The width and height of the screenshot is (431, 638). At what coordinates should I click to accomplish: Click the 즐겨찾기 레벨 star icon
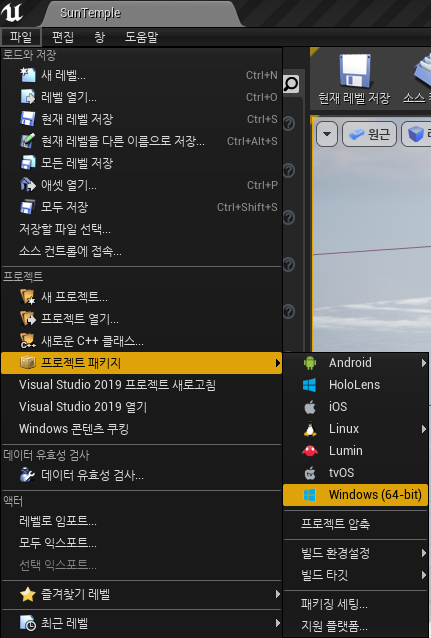point(28,594)
